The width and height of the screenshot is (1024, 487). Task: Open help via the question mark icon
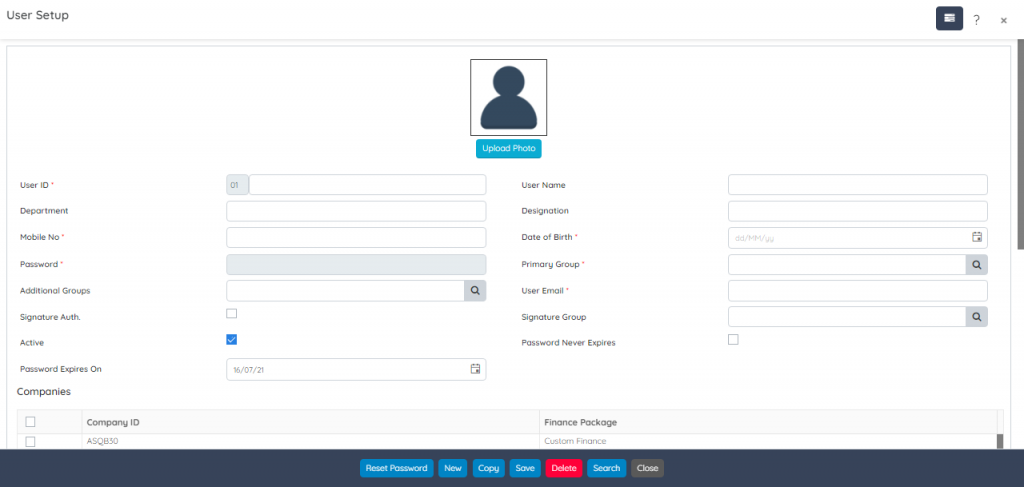point(976,19)
